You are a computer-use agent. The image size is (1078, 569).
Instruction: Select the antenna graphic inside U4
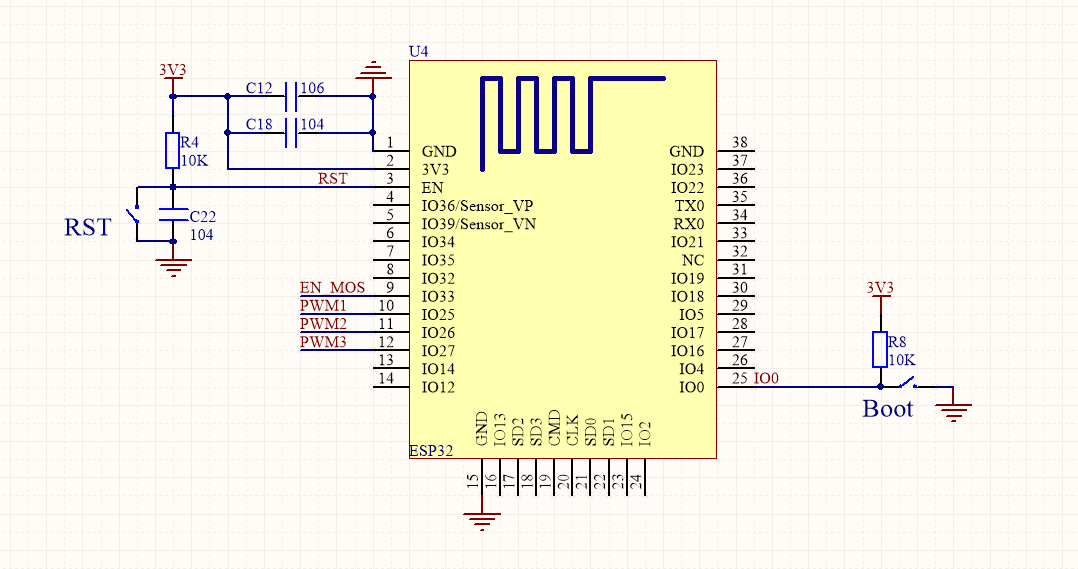click(x=573, y=123)
